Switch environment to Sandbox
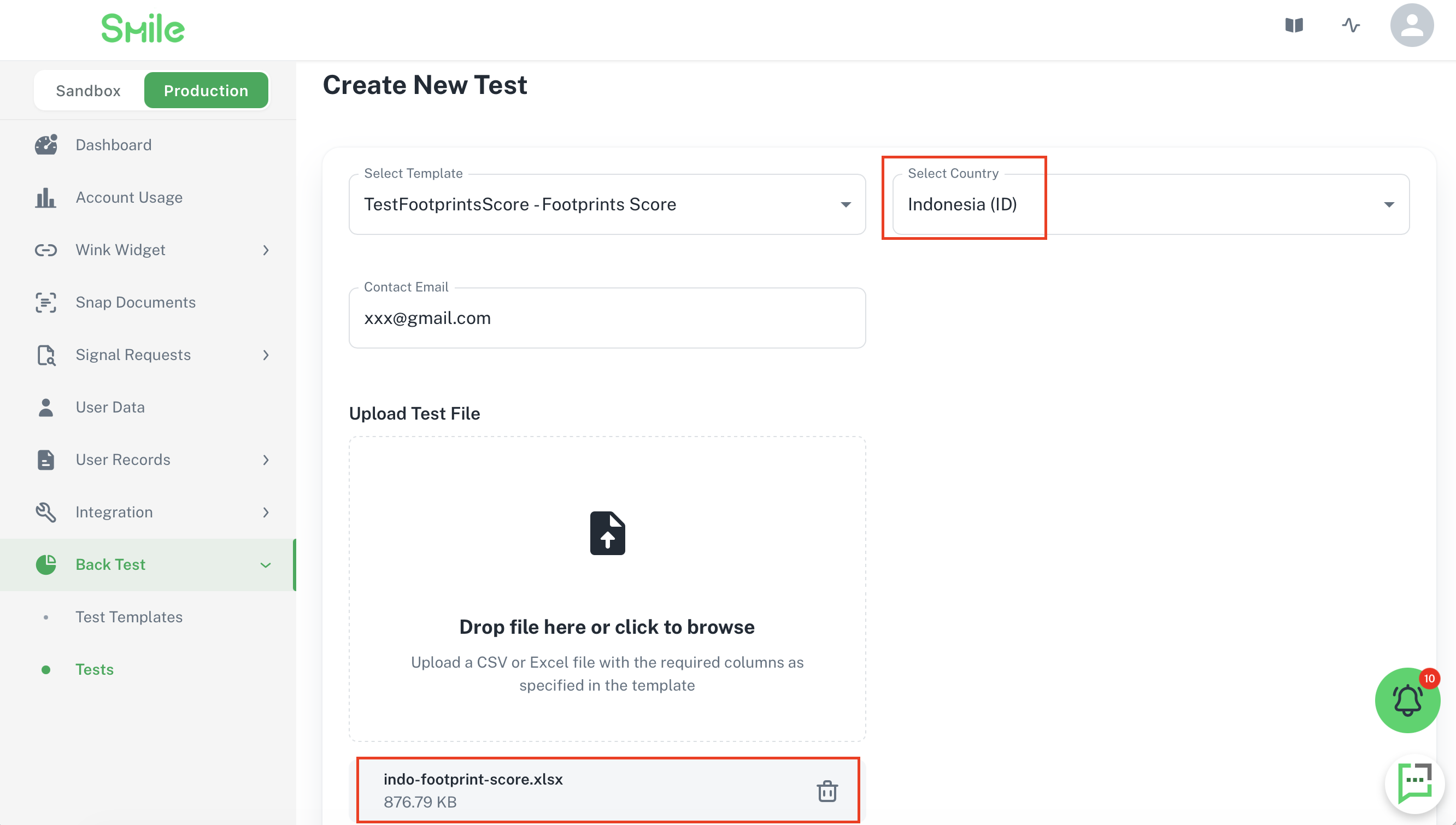Viewport: 1456px width, 825px height. point(89,91)
